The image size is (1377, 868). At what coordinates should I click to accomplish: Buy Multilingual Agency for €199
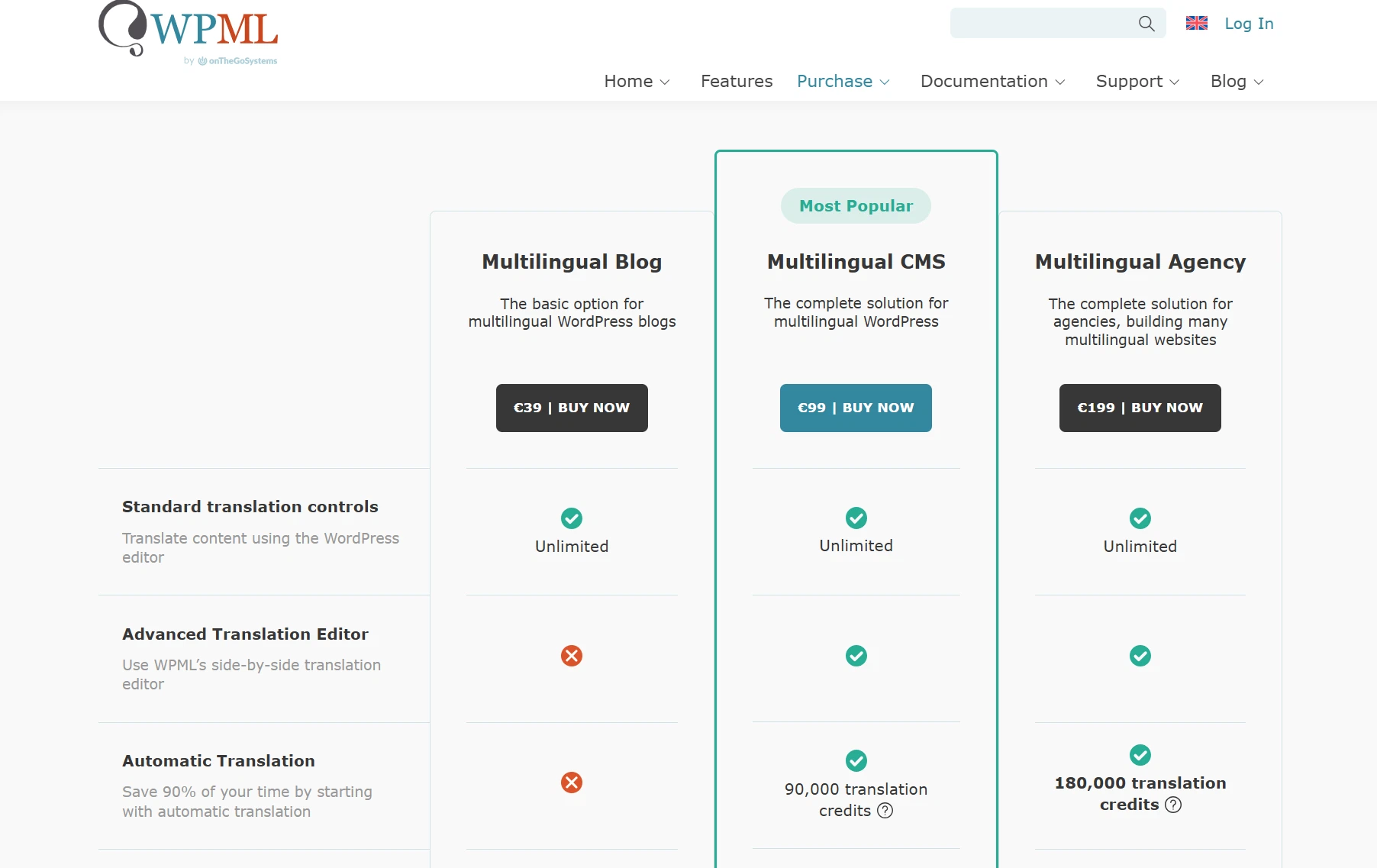coord(1140,408)
